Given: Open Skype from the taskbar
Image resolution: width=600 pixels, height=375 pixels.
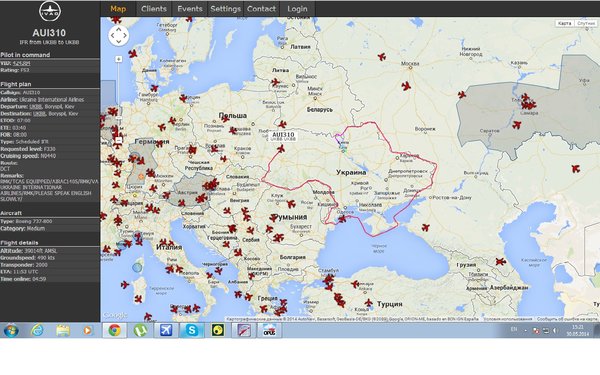Looking at the screenshot, I should 192,330.
